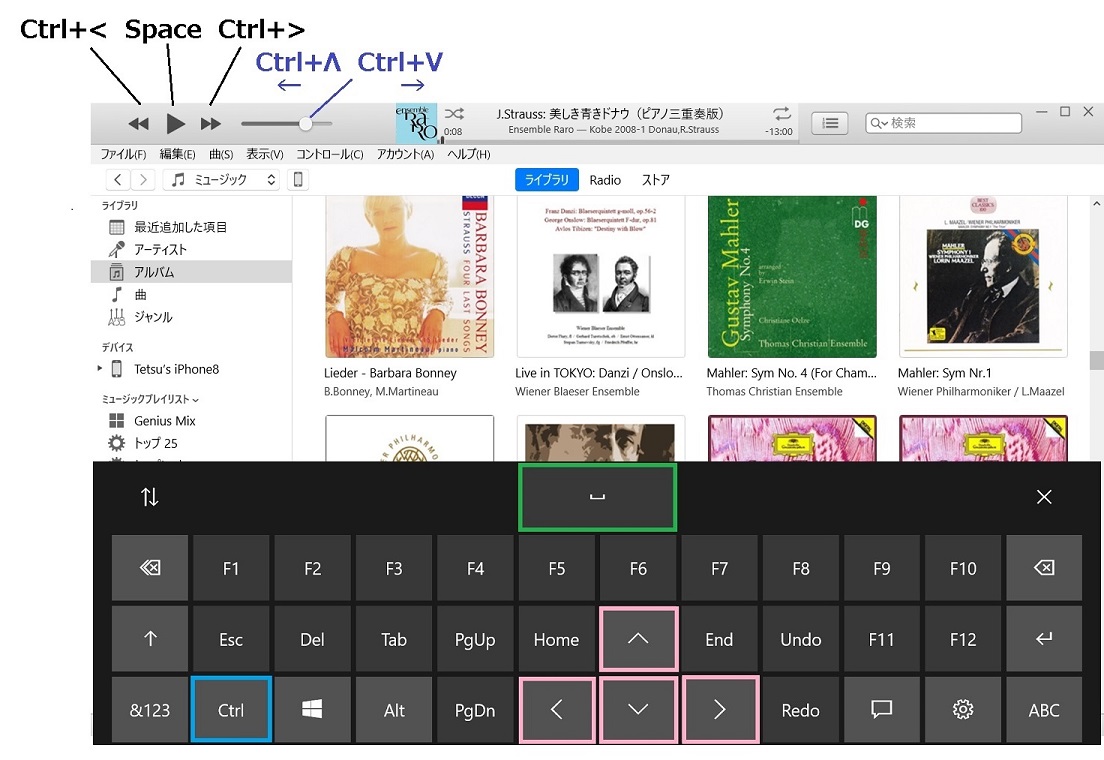This screenshot has width=1104, height=760.
Task: Tap the space bar key
Action: pyautogui.click(x=598, y=497)
